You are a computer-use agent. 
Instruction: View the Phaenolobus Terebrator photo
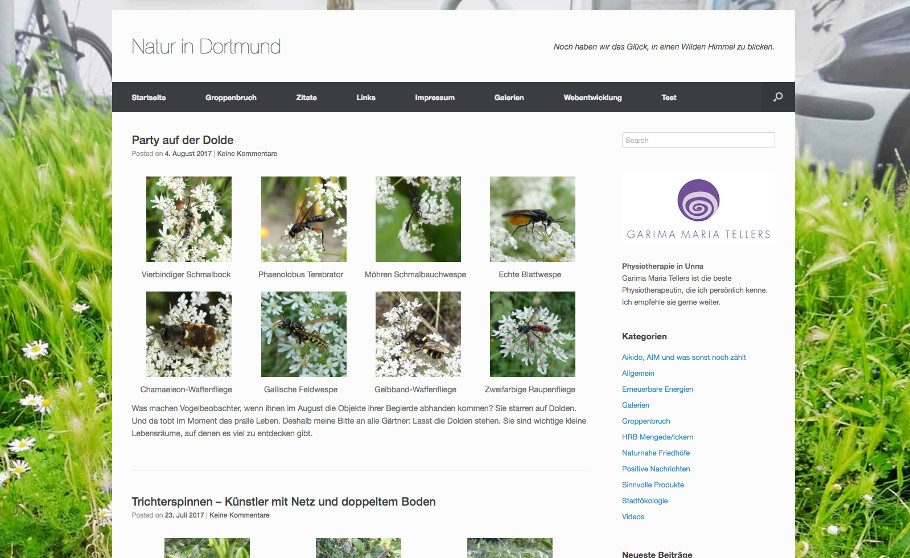(304, 219)
